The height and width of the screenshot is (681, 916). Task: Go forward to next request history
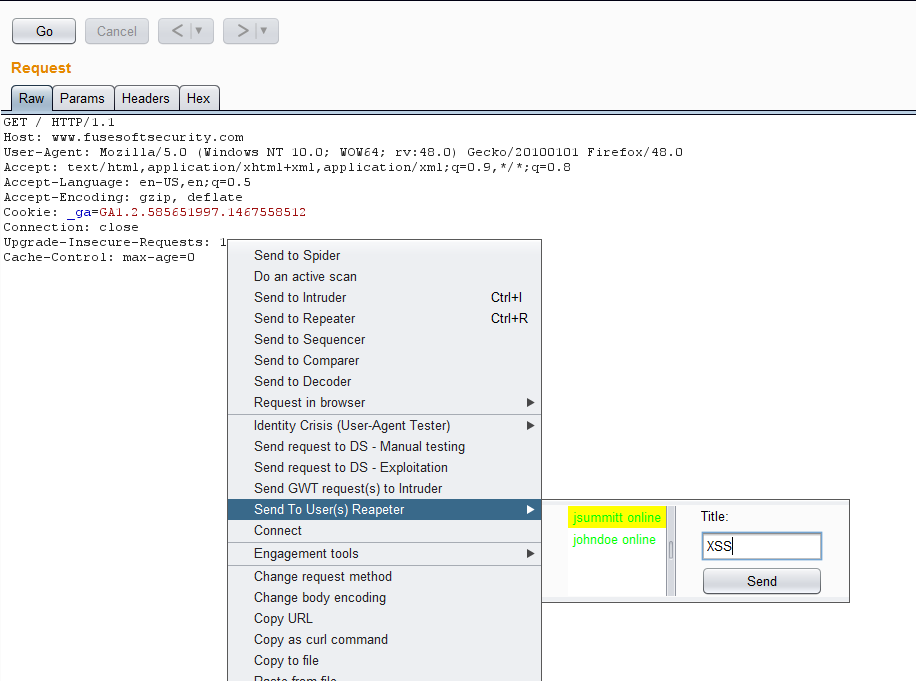(x=242, y=31)
